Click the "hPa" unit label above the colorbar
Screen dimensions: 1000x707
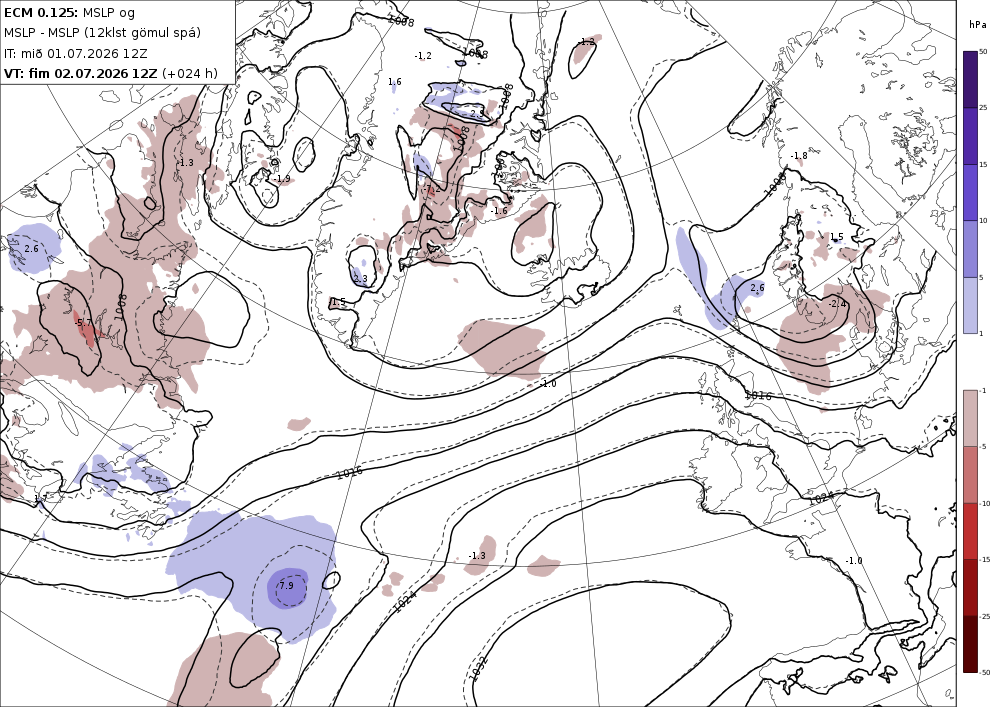click(x=977, y=25)
